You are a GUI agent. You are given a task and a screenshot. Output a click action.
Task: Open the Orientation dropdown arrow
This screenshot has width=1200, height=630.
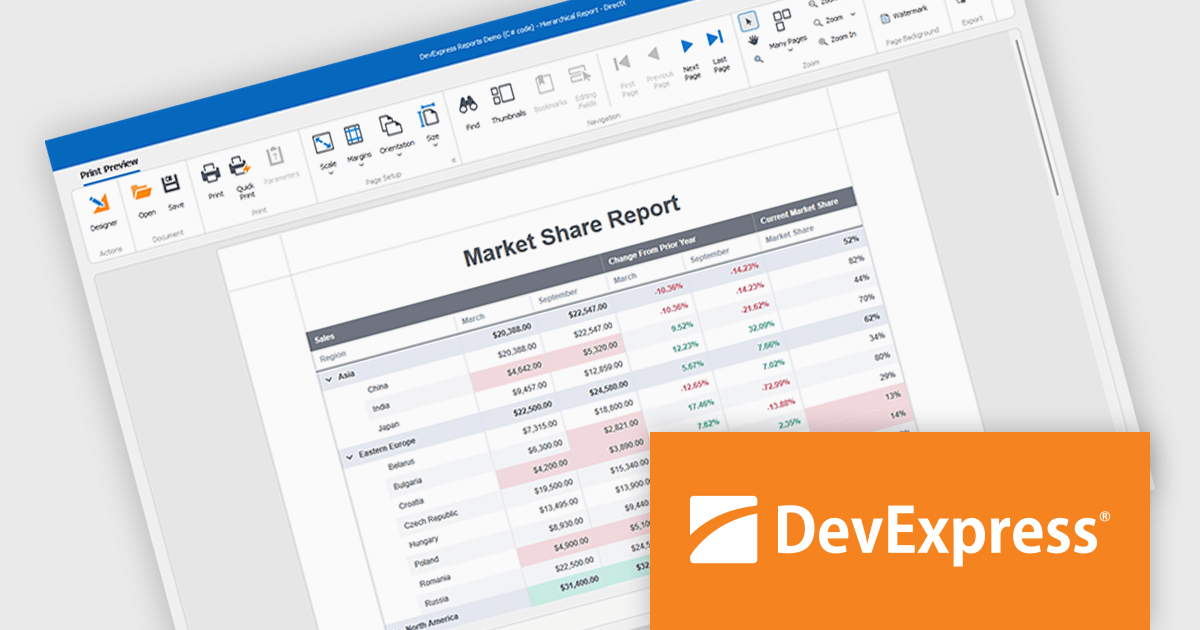tap(400, 155)
